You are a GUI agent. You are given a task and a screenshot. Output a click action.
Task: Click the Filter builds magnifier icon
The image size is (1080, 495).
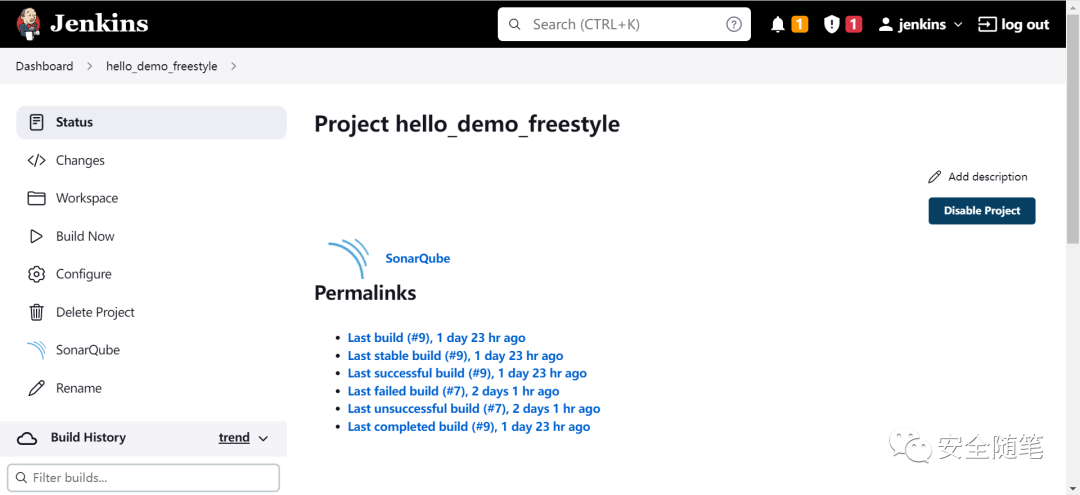[x=22, y=478]
